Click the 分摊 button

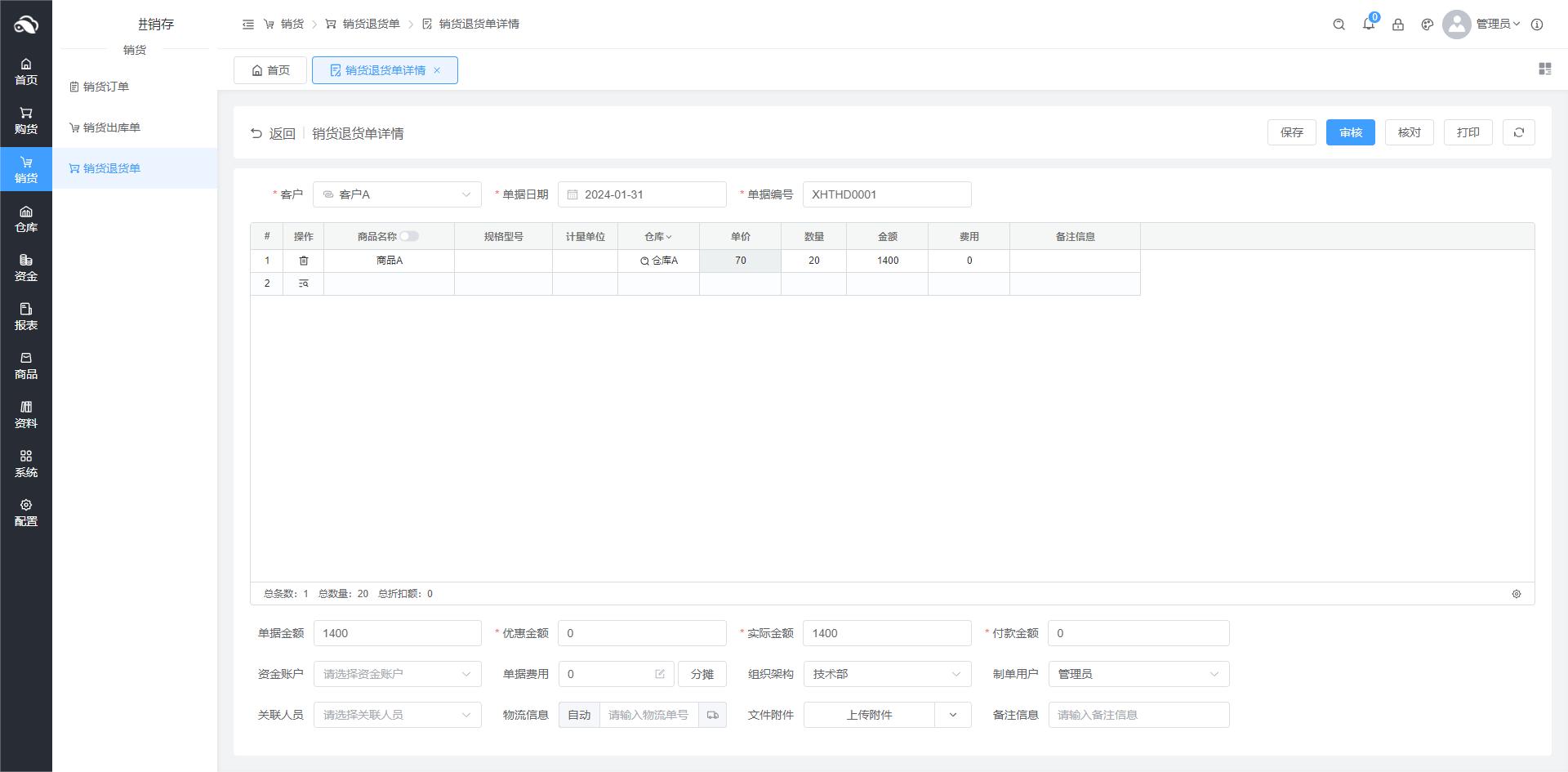pos(702,674)
